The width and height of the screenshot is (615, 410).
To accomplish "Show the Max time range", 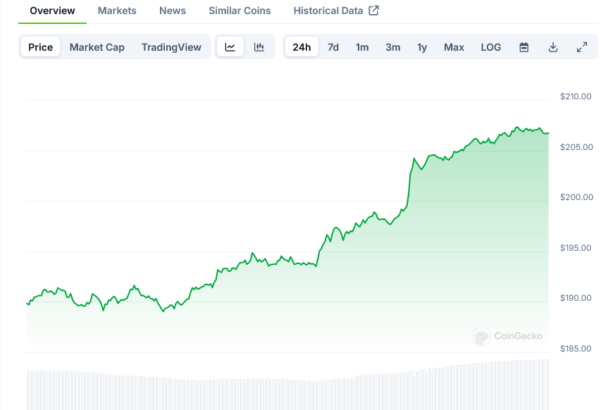I will 454,47.
